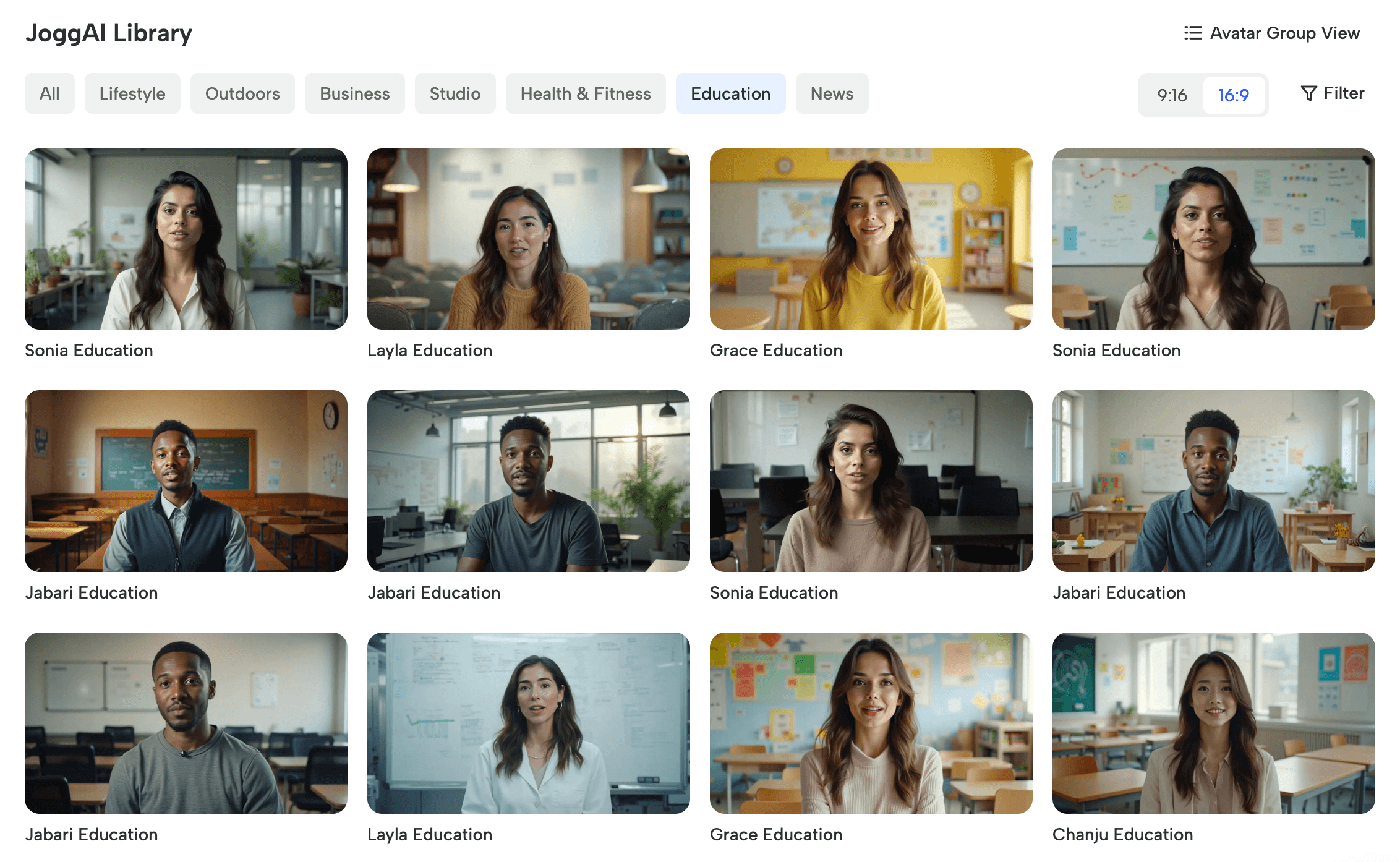Screen dimensions: 1400x862
Task: Click the JoggAI Library heading
Action: coord(109,33)
